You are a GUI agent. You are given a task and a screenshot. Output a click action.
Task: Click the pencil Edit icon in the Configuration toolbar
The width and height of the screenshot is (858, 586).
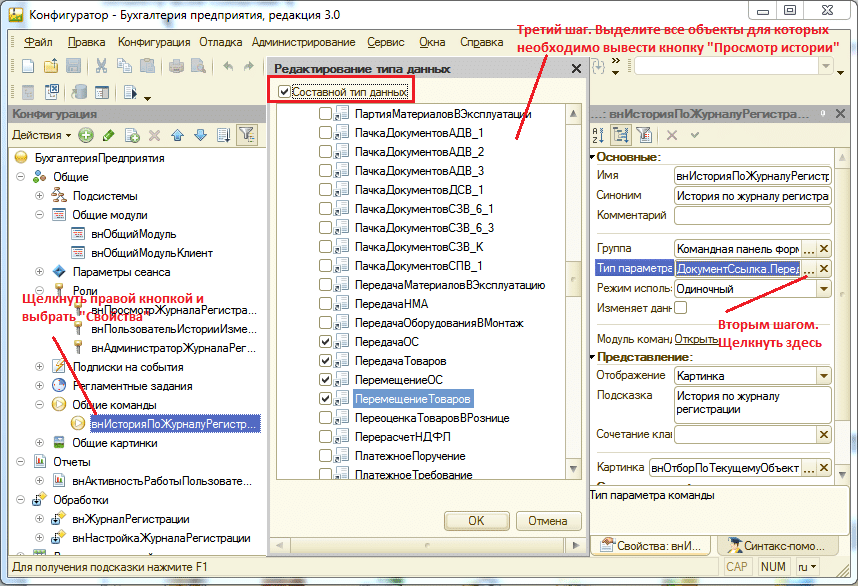pos(109,135)
